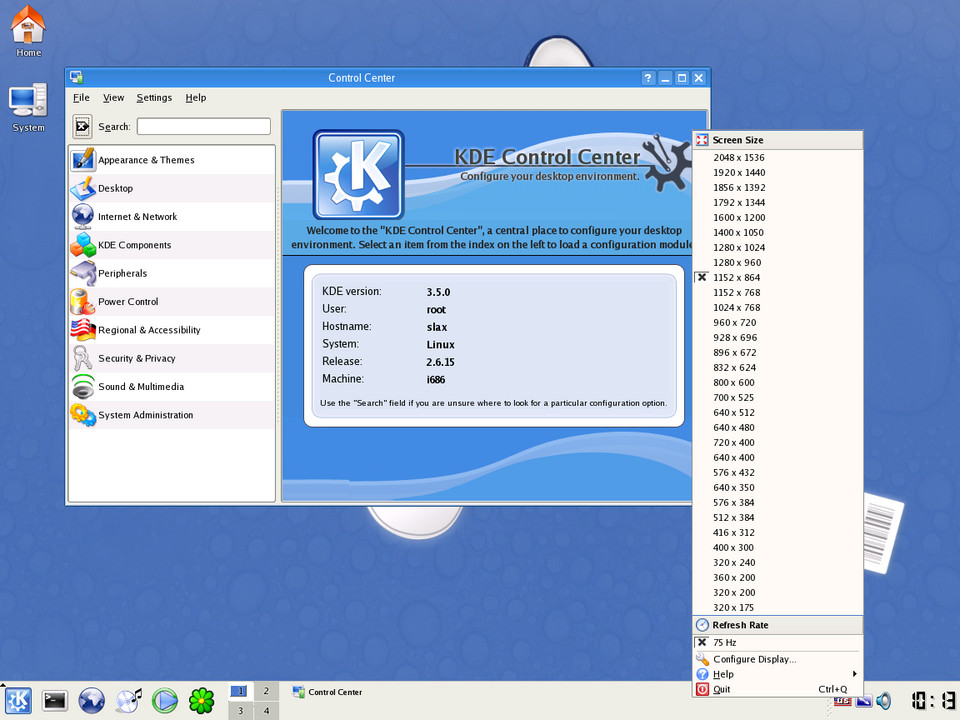Open the Desktop settings category in Control Center
The image size is (960, 720).
coord(172,188)
